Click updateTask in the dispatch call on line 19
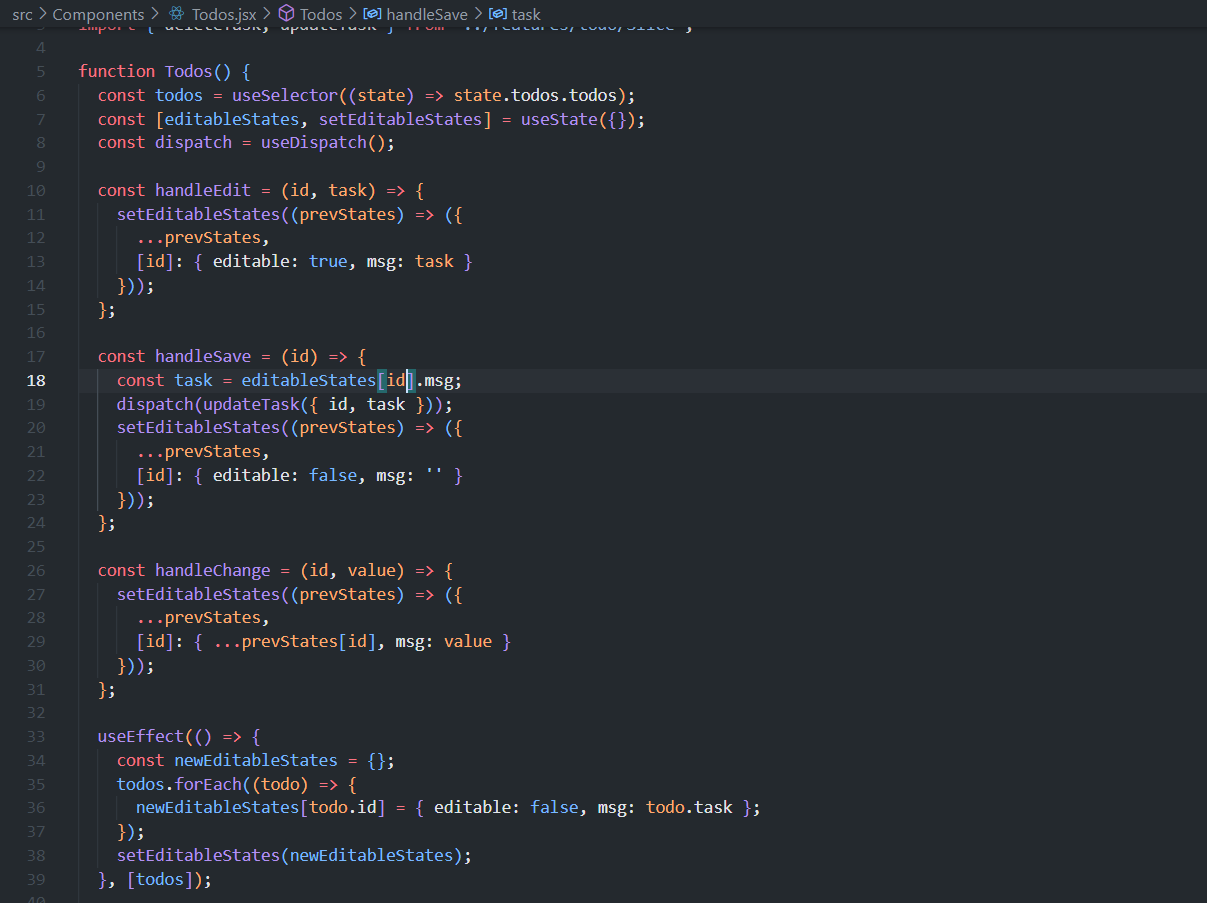 251,404
